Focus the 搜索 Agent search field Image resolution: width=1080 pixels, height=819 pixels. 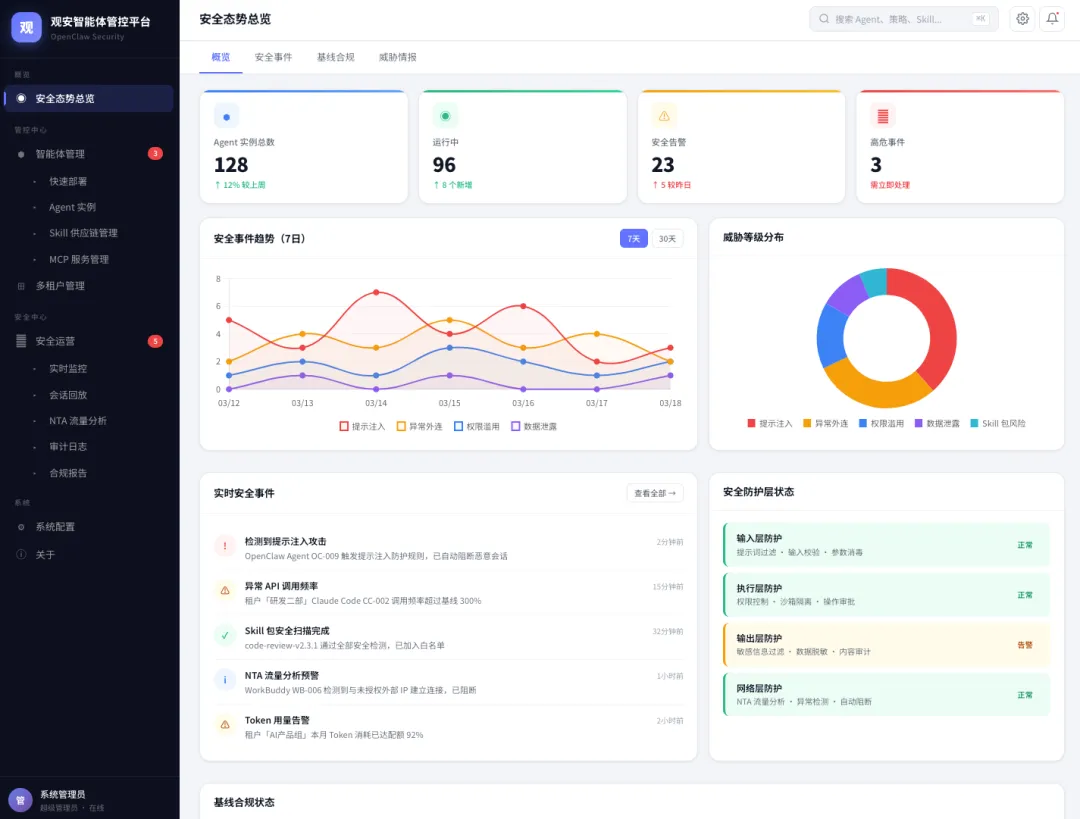pyautogui.click(x=904, y=19)
